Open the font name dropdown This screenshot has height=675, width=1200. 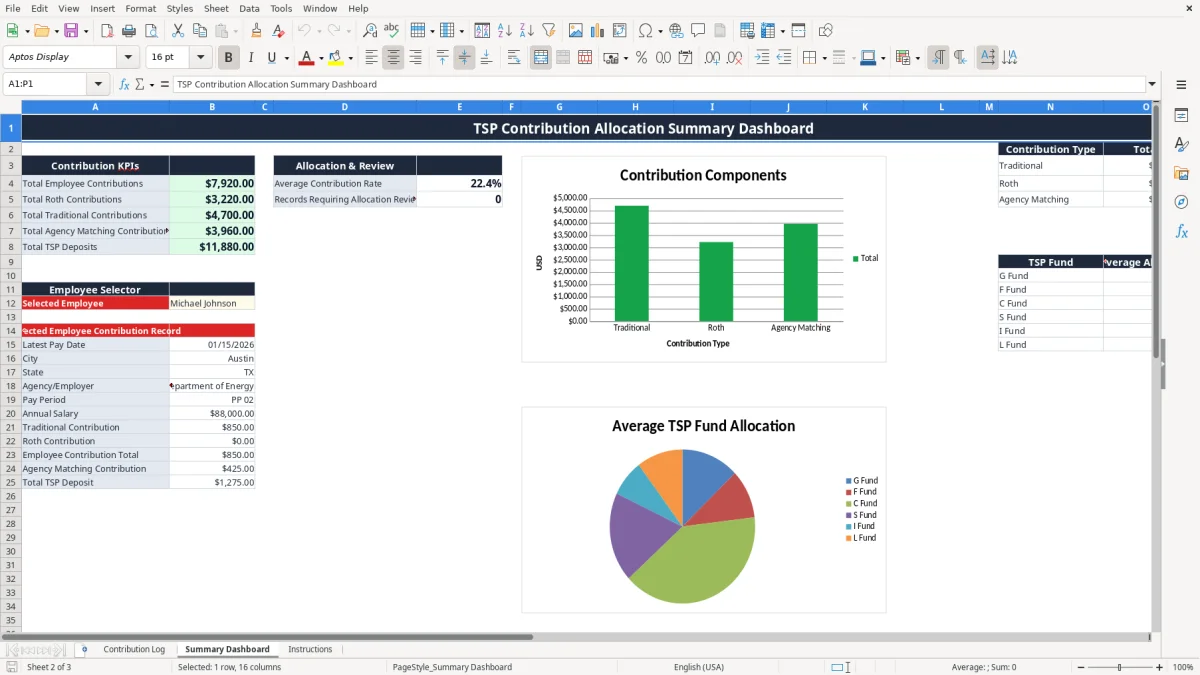(128, 57)
